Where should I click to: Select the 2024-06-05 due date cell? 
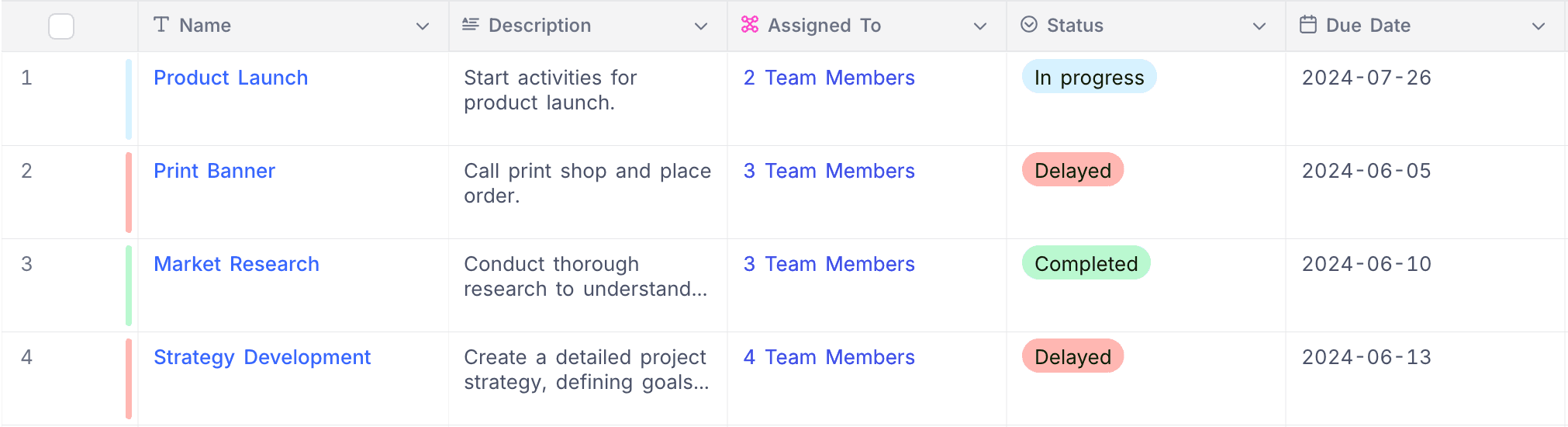(1366, 171)
